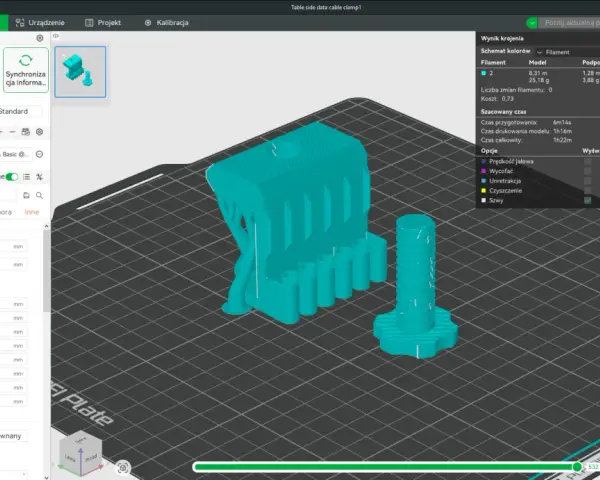The width and height of the screenshot is (600, 480).
Task: Click the settings tools icon next to list icon
Action: [x=39, y=177]
